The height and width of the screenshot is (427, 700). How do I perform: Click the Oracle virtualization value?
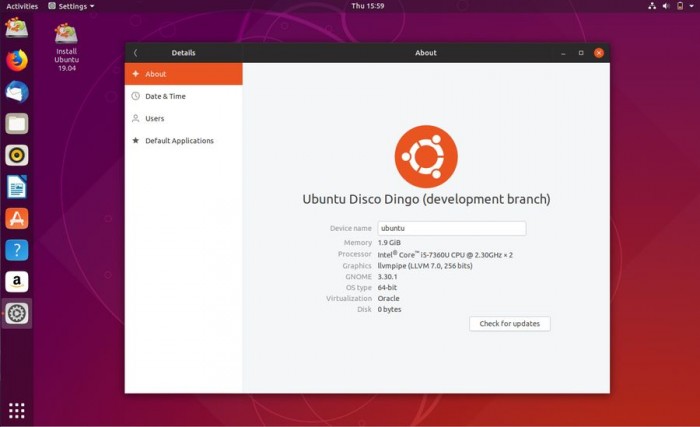pos(388,298)
